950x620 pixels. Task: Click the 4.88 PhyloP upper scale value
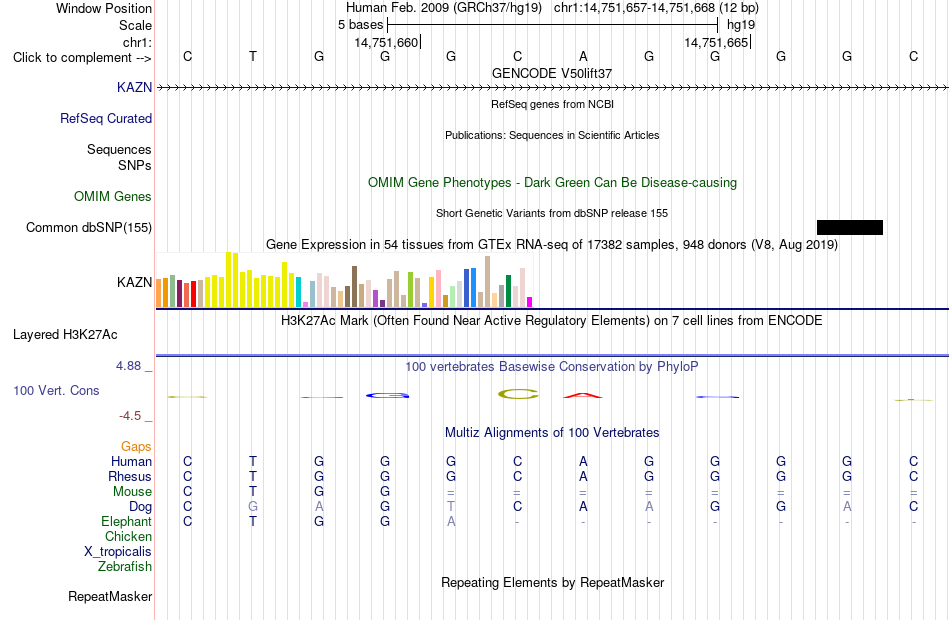(x=128, y=366)
